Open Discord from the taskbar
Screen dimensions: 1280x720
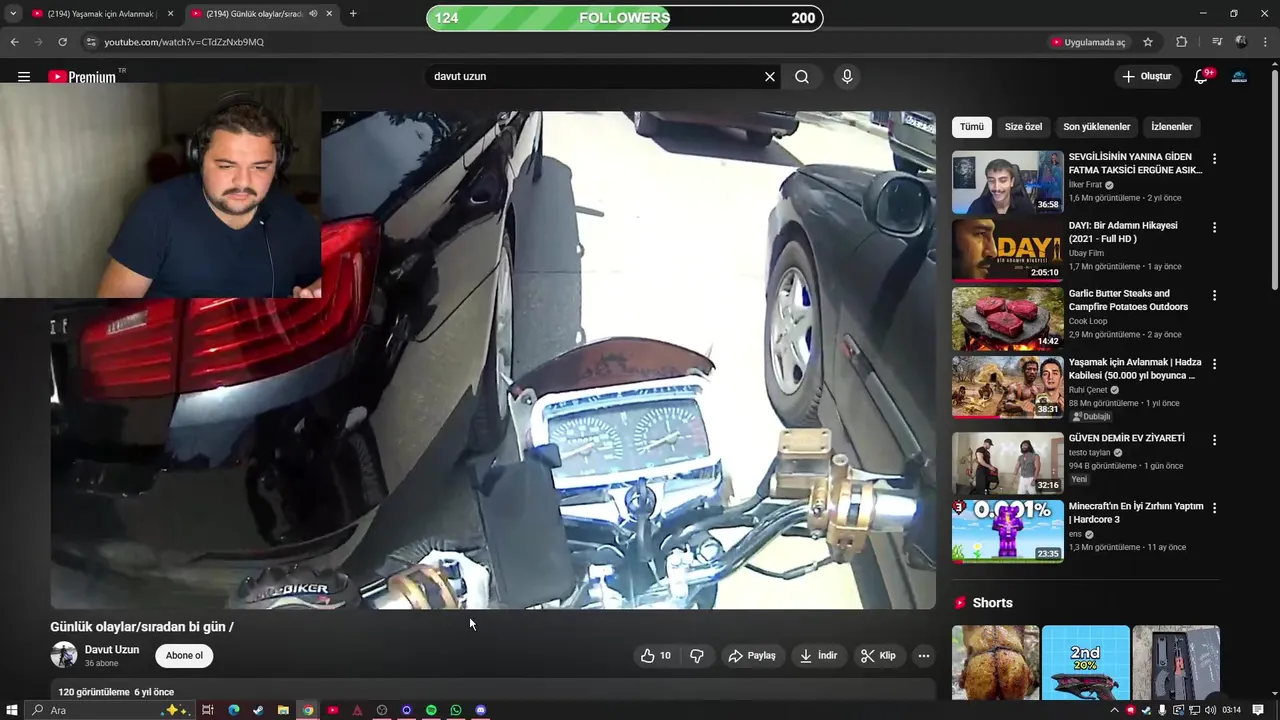[480, 710]
